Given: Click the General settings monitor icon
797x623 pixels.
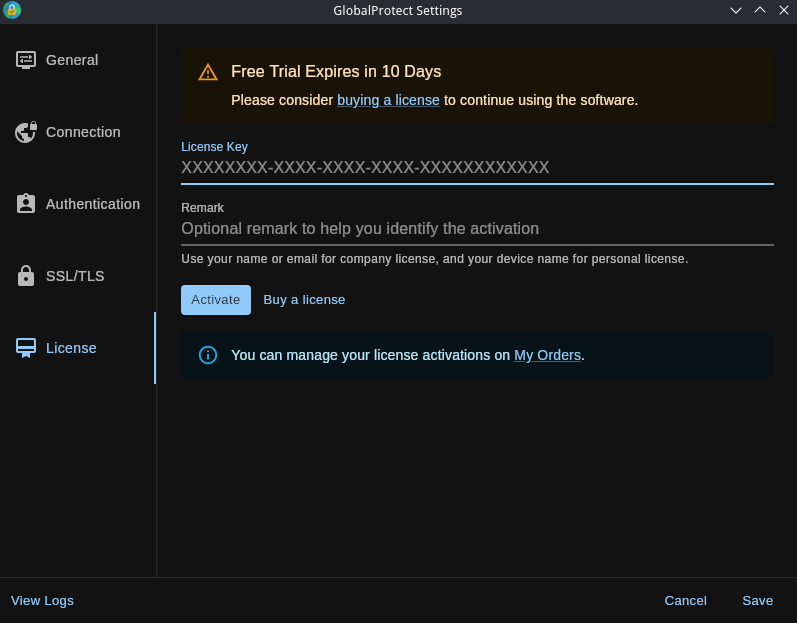Looking at the screenshot, I should 26,60.
